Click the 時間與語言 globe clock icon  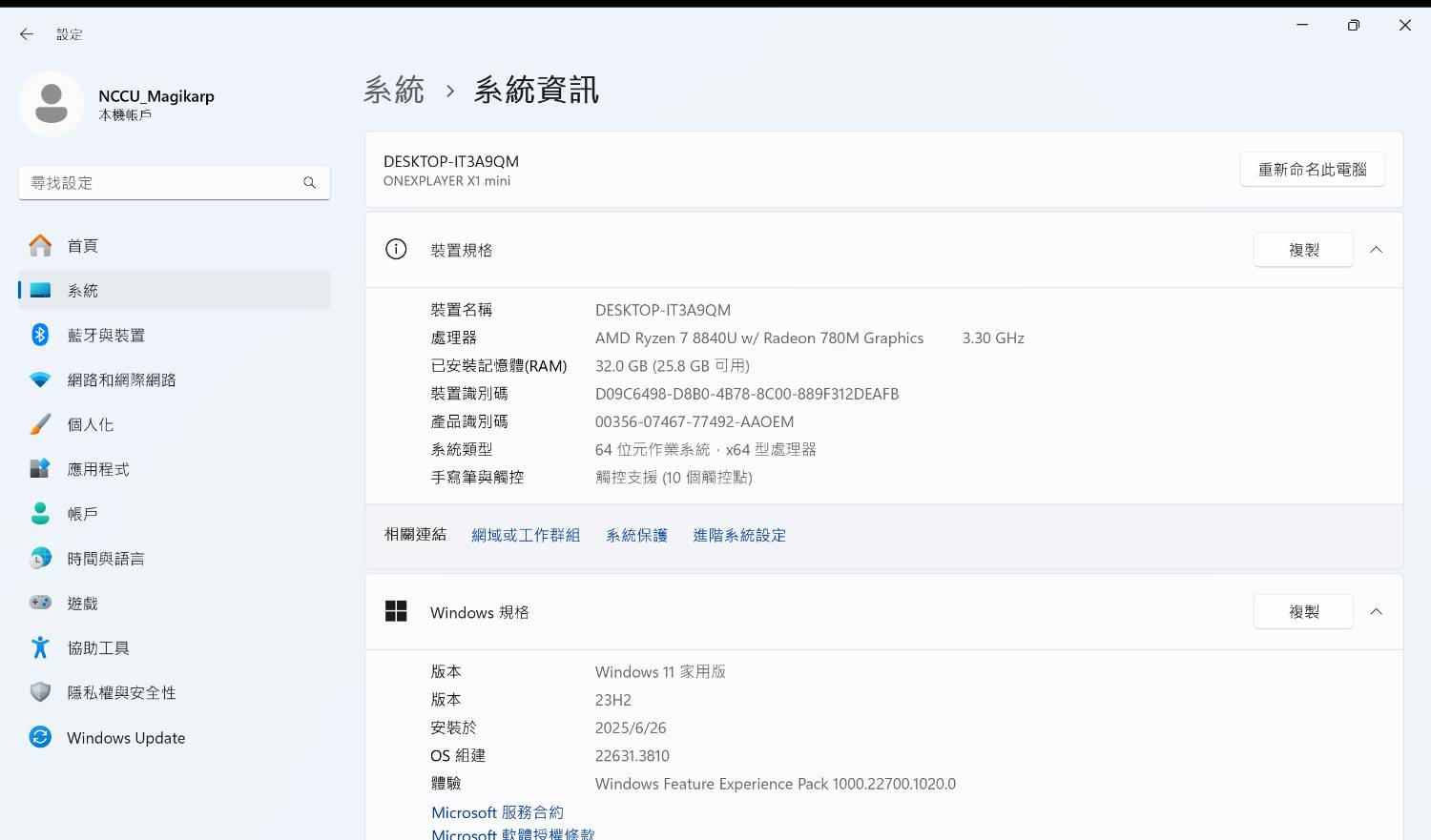click(40, 559)
